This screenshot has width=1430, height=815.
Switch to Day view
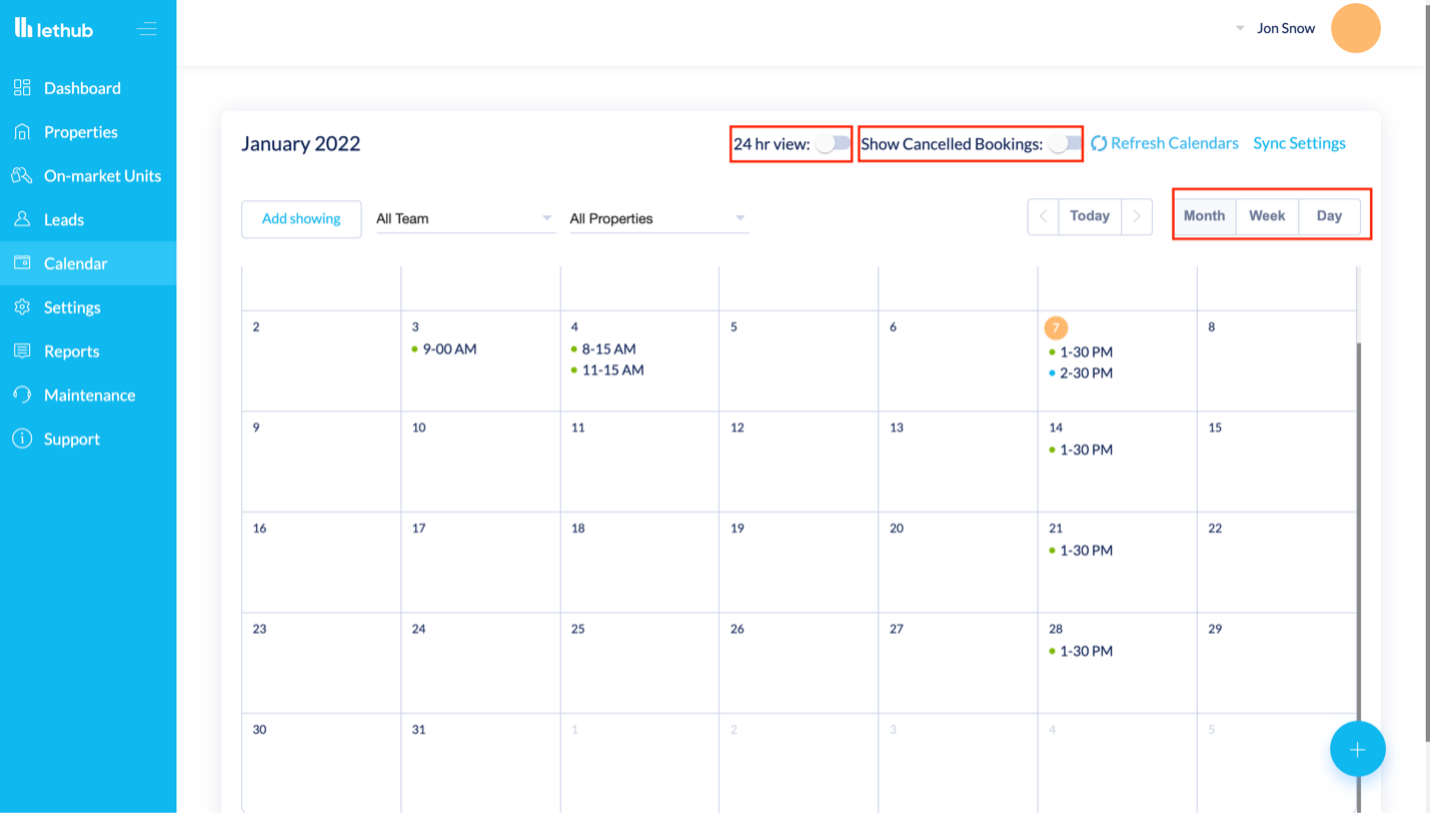click(1329, 215)
